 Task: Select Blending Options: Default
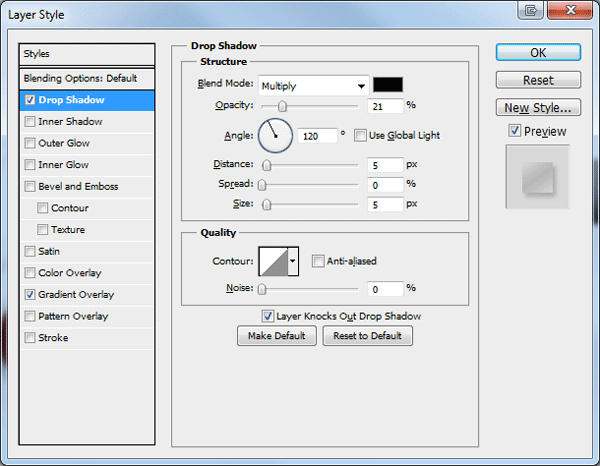point(87,78)
